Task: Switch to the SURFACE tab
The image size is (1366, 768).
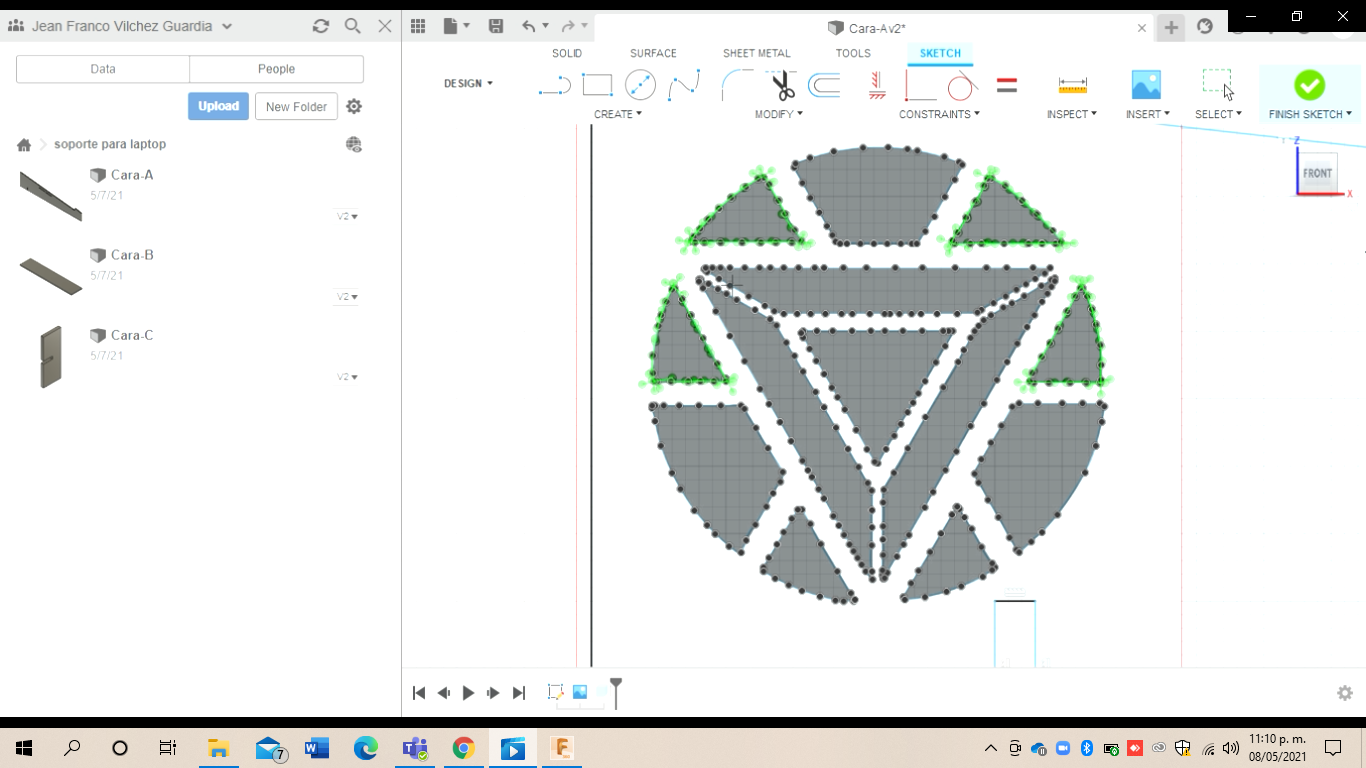Action: tap(653, 53)
